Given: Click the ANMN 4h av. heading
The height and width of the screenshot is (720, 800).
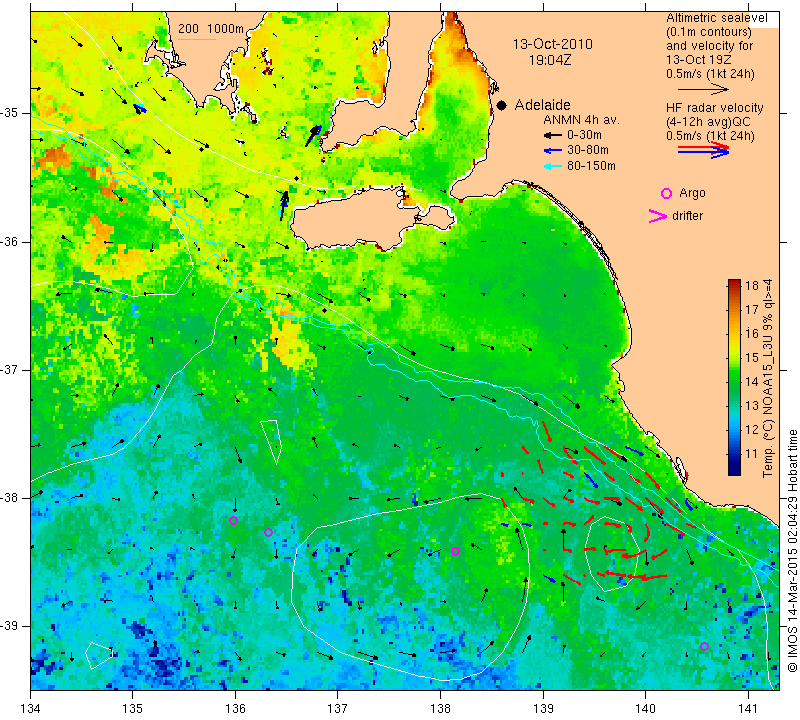Looking at the screenshot, I should [581, 120].
